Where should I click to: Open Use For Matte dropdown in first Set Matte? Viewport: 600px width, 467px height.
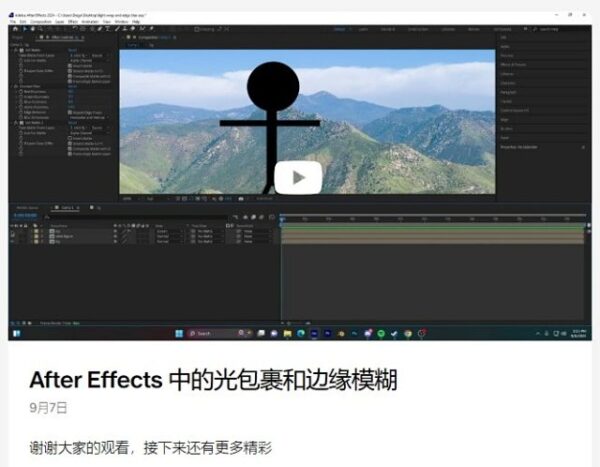(90, 60)
